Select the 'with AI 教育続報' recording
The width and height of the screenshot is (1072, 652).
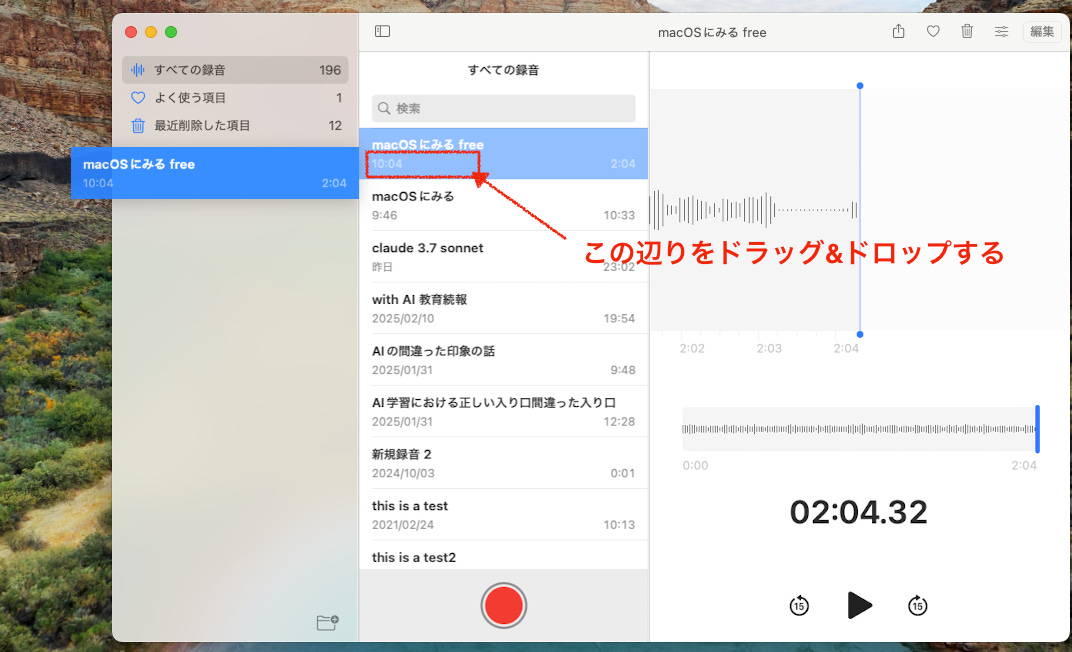tap(503, 308)
